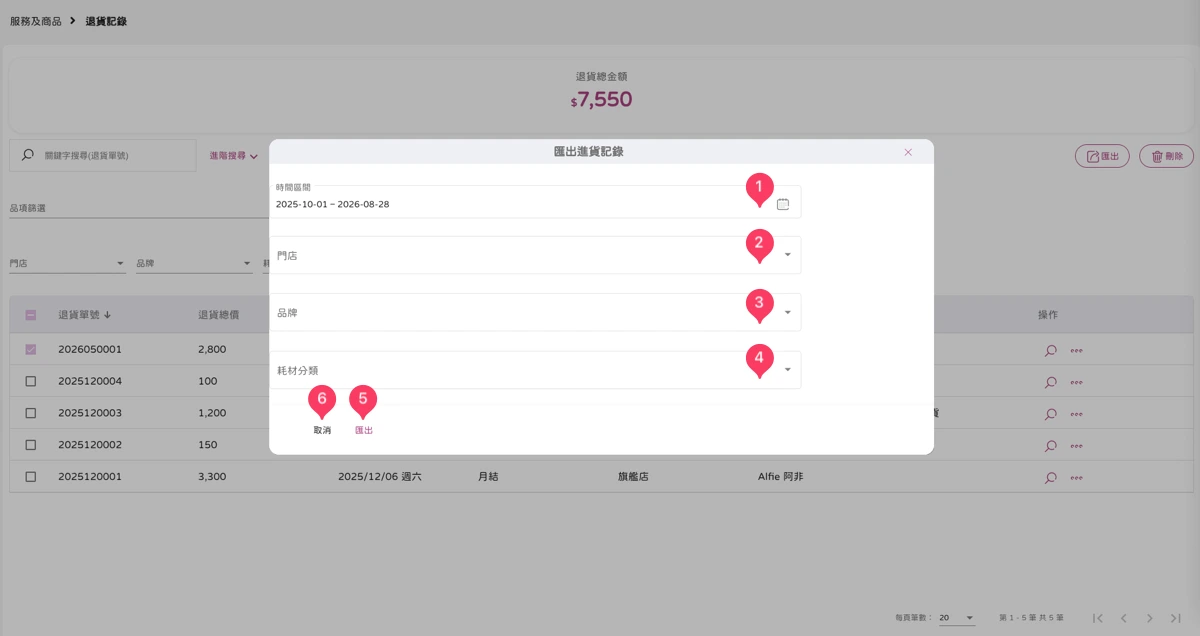The height and width of the screenshot is (636, 1200).
Task: Close the 匯出進貨記錄 dialog with the X
Action: (x=908, y=152)
